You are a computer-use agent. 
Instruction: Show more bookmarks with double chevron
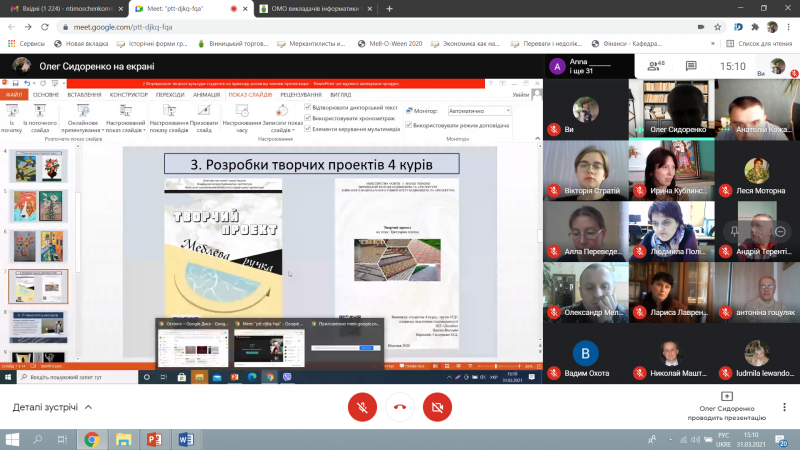[713, 44]
